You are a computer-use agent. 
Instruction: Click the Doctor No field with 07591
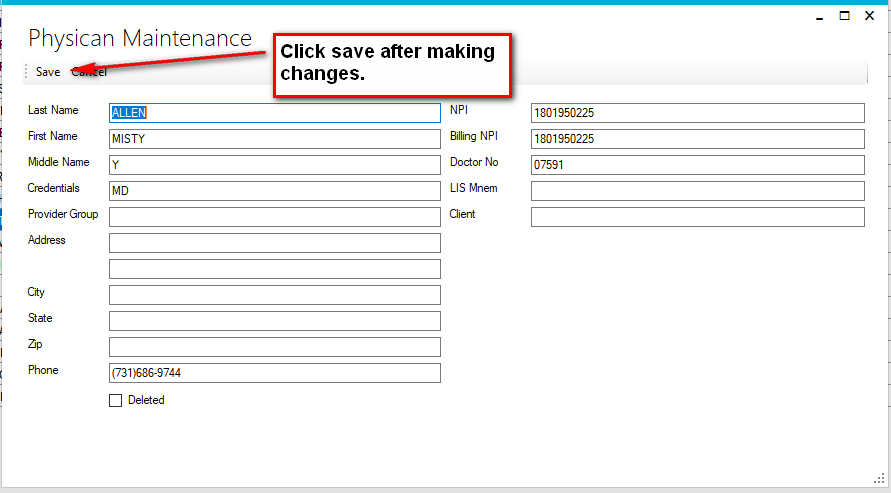(x=697, y=165)
